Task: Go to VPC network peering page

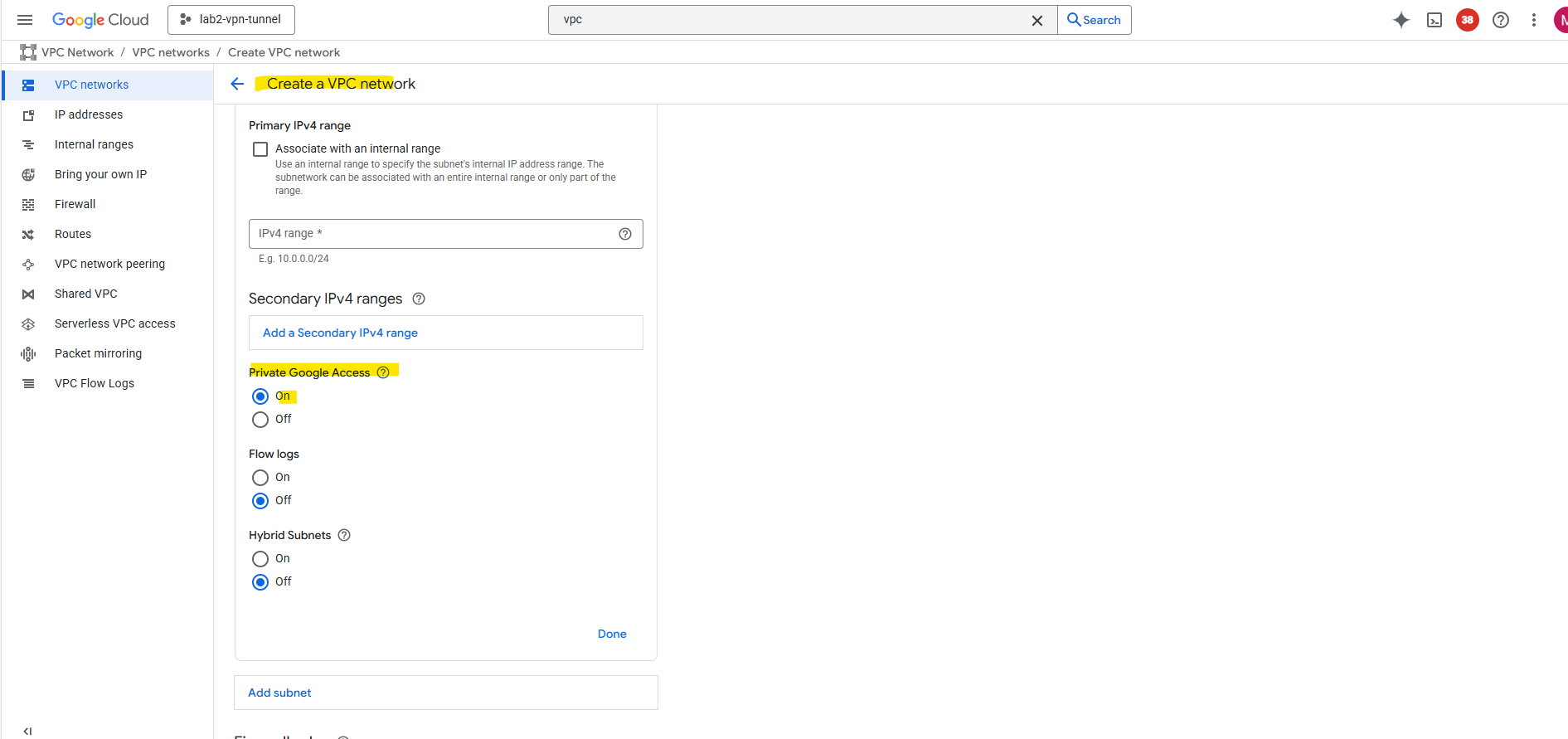Action: pos(109,264)
